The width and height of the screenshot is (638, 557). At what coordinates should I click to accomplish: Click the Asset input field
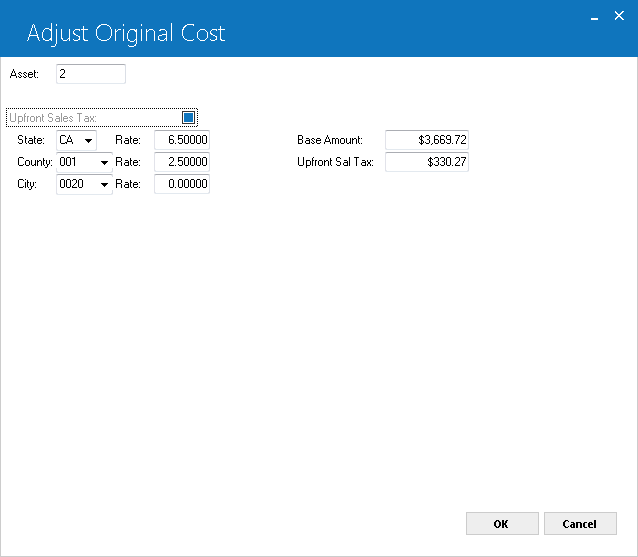(91, 74)
